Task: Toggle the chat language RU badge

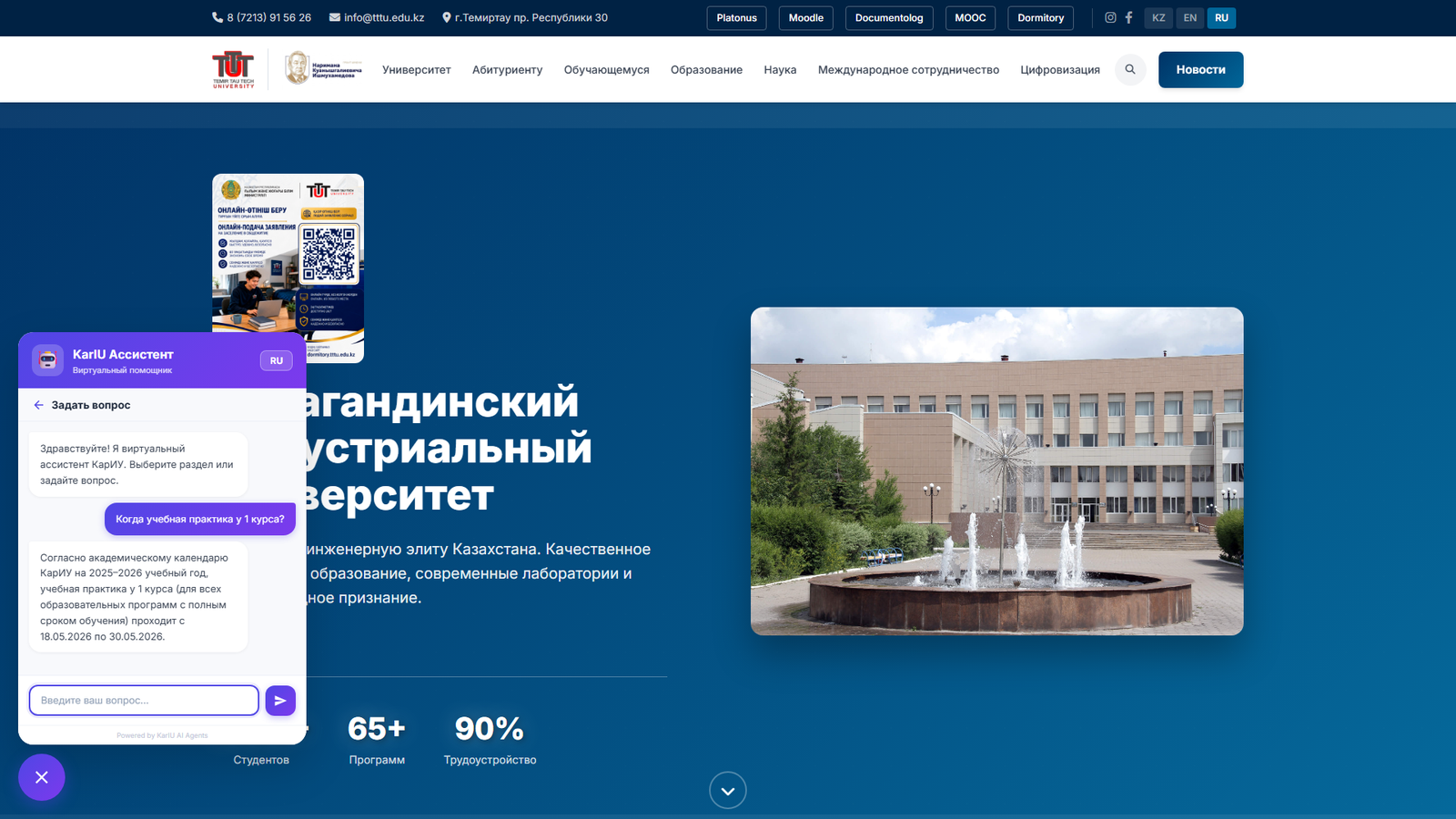Action: [x=277, y=360]
